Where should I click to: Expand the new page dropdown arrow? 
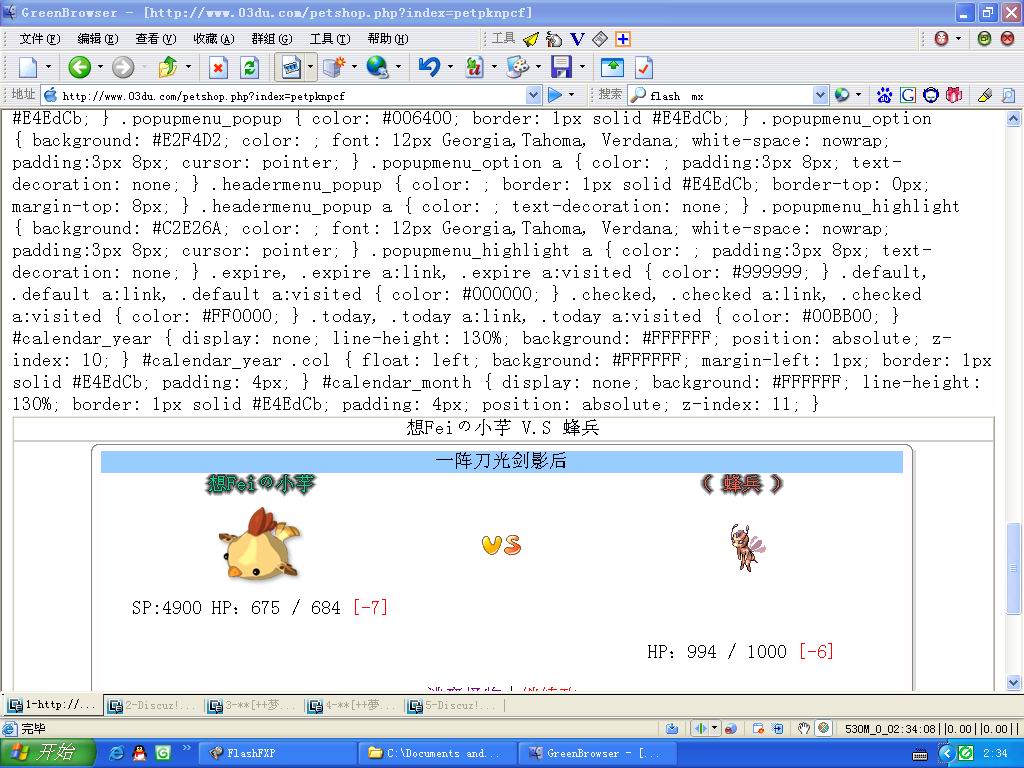coord(48,67)
